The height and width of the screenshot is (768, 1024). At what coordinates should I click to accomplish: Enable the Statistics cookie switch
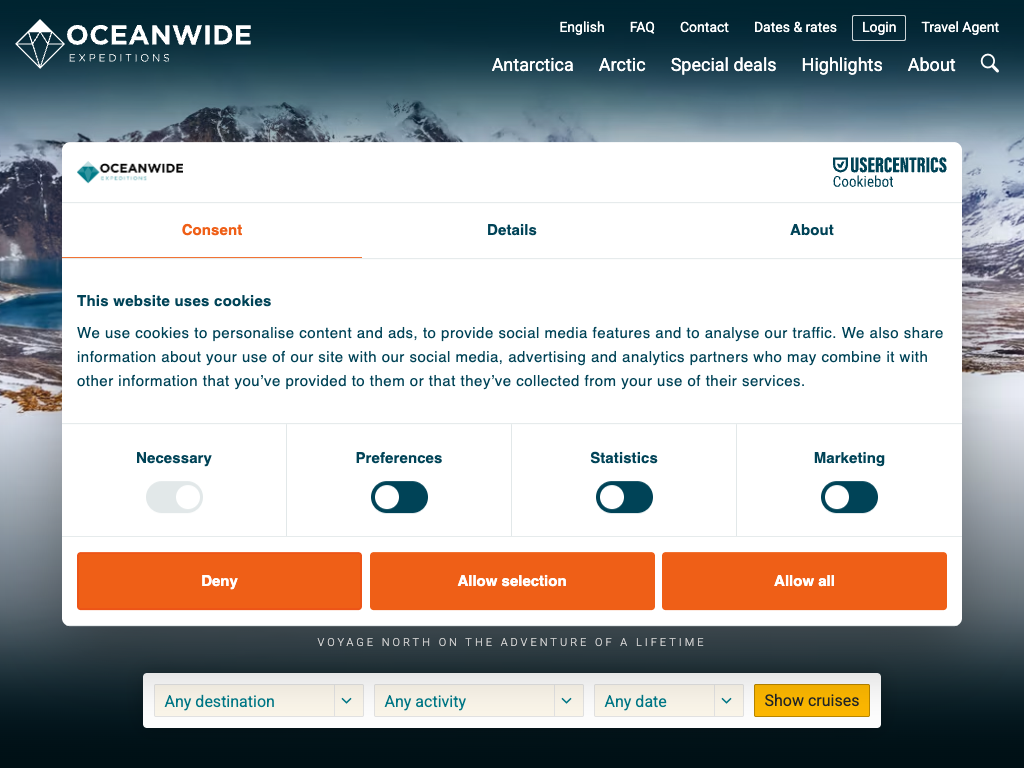coord(624,497)
